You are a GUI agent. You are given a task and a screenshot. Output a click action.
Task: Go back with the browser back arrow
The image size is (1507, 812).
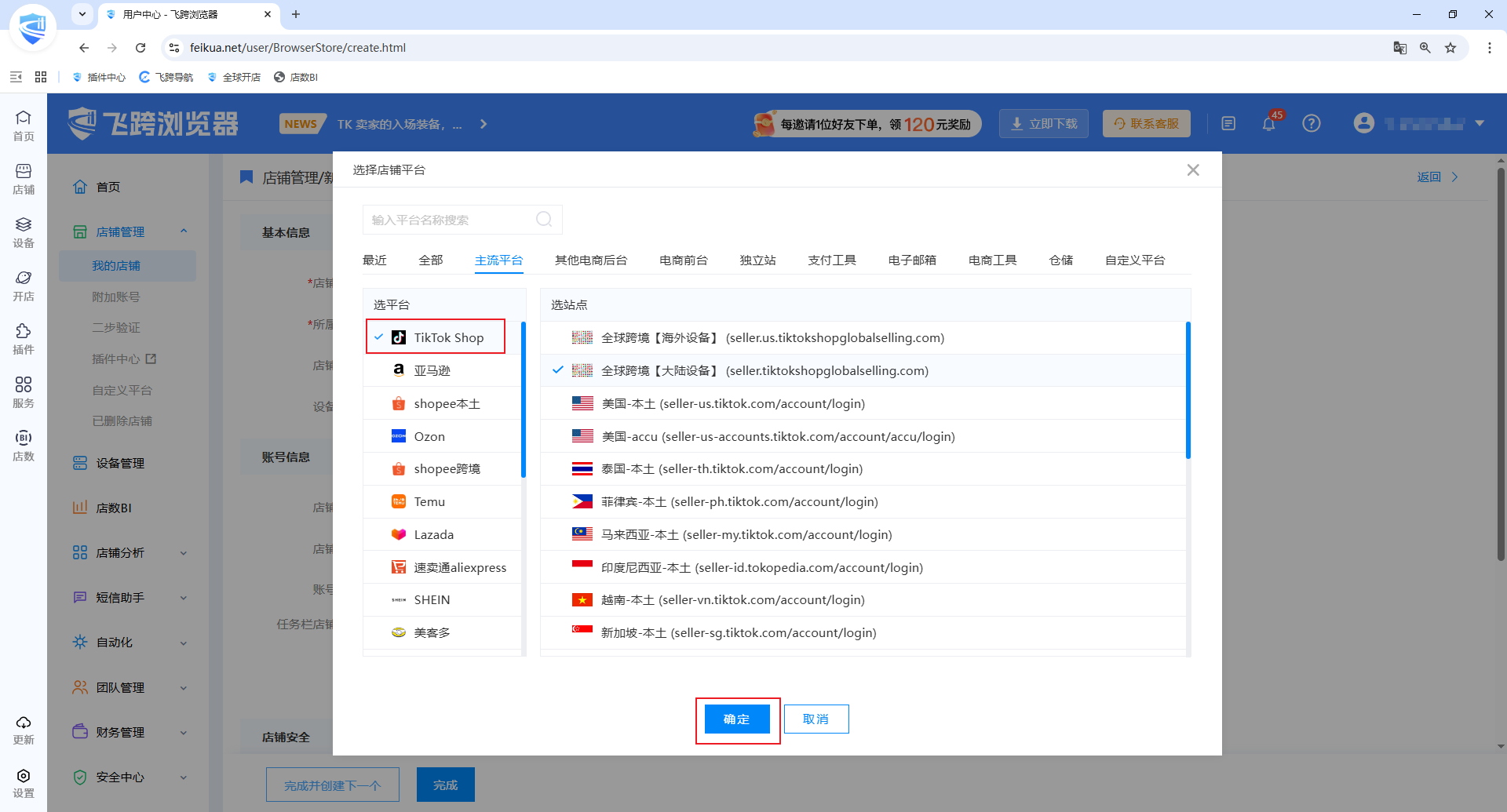84,48
